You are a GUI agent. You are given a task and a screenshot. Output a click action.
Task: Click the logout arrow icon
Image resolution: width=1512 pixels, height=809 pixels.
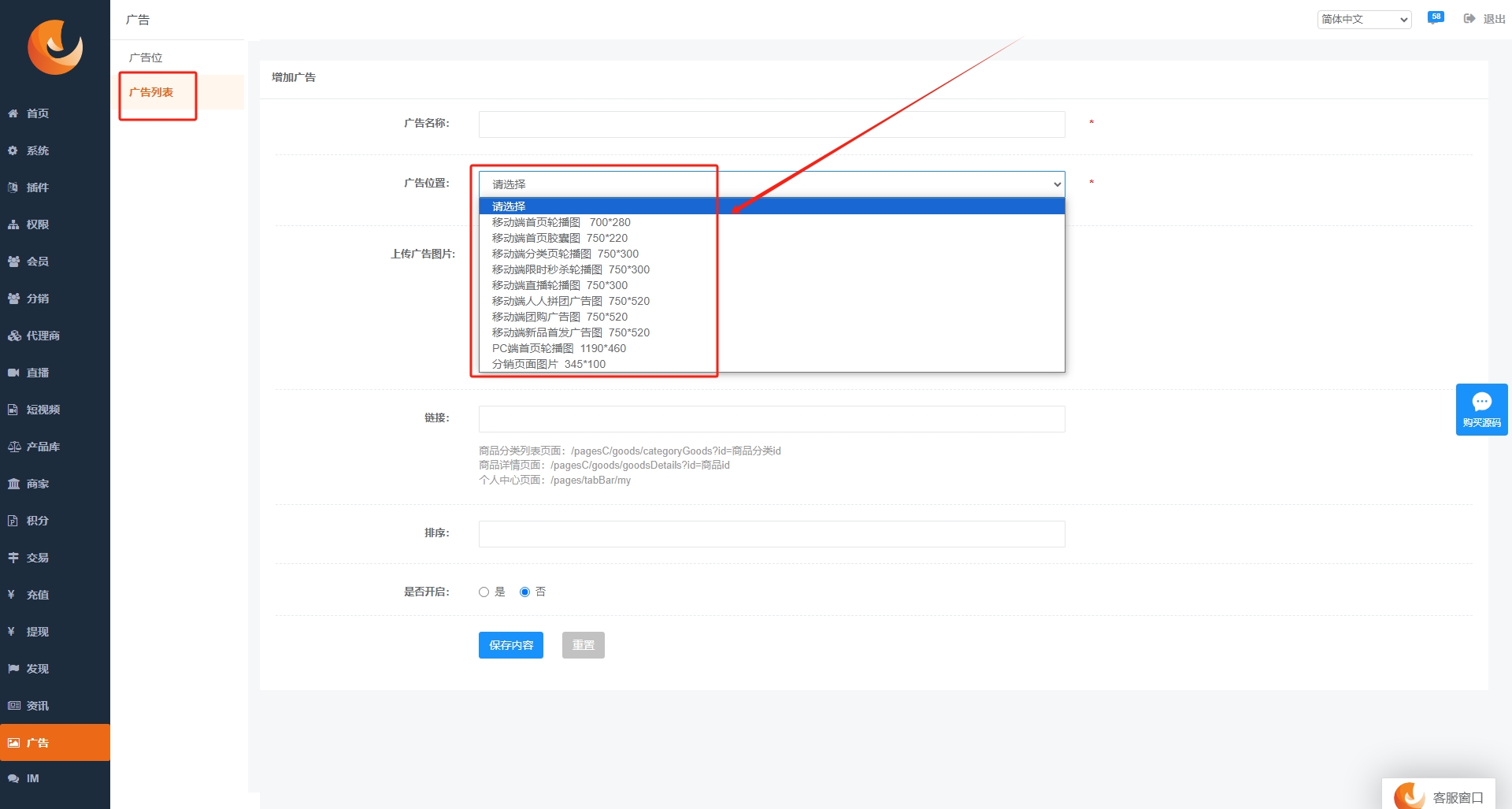coord(1469,19)
